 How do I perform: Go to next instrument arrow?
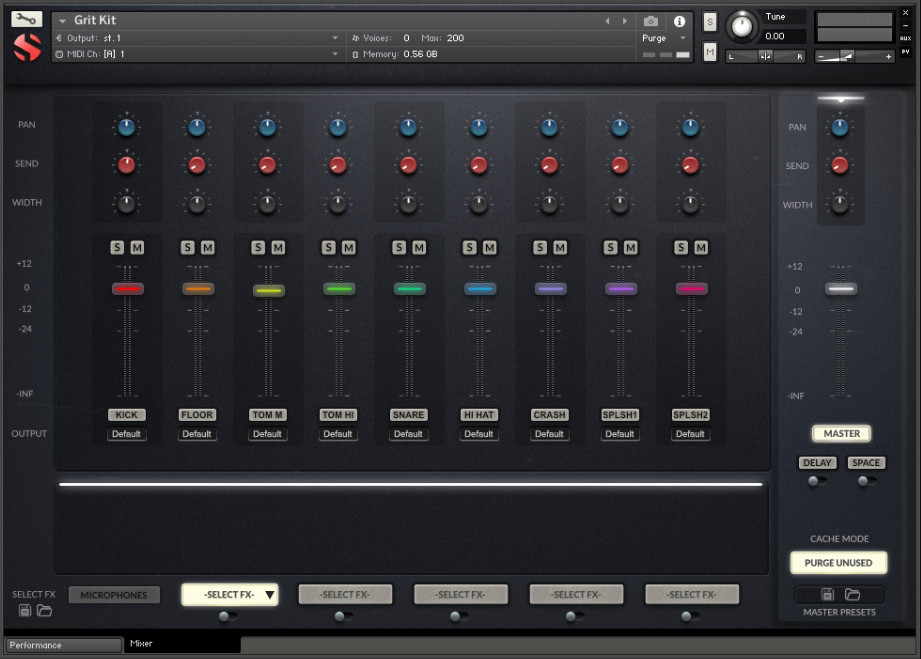click(x=624, y=21)
